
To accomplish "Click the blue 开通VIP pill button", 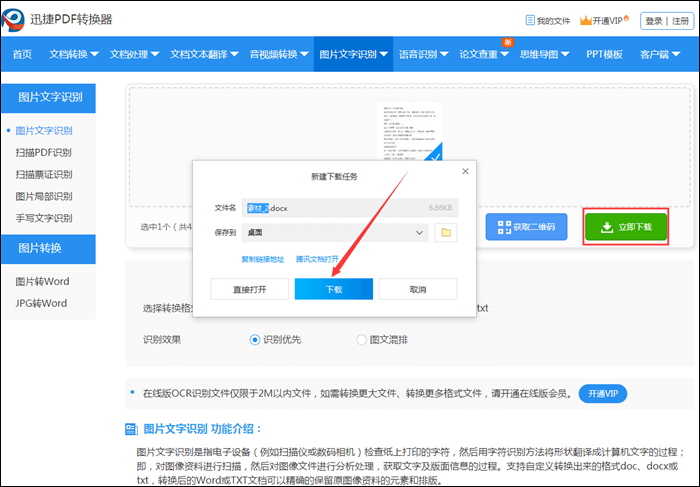I will click(603, 394).
